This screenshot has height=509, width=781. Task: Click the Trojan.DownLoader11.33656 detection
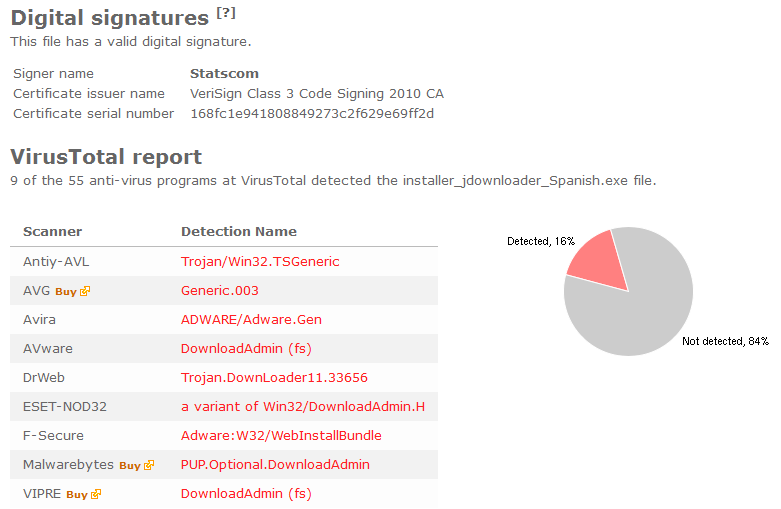click(x=274, y=378)
